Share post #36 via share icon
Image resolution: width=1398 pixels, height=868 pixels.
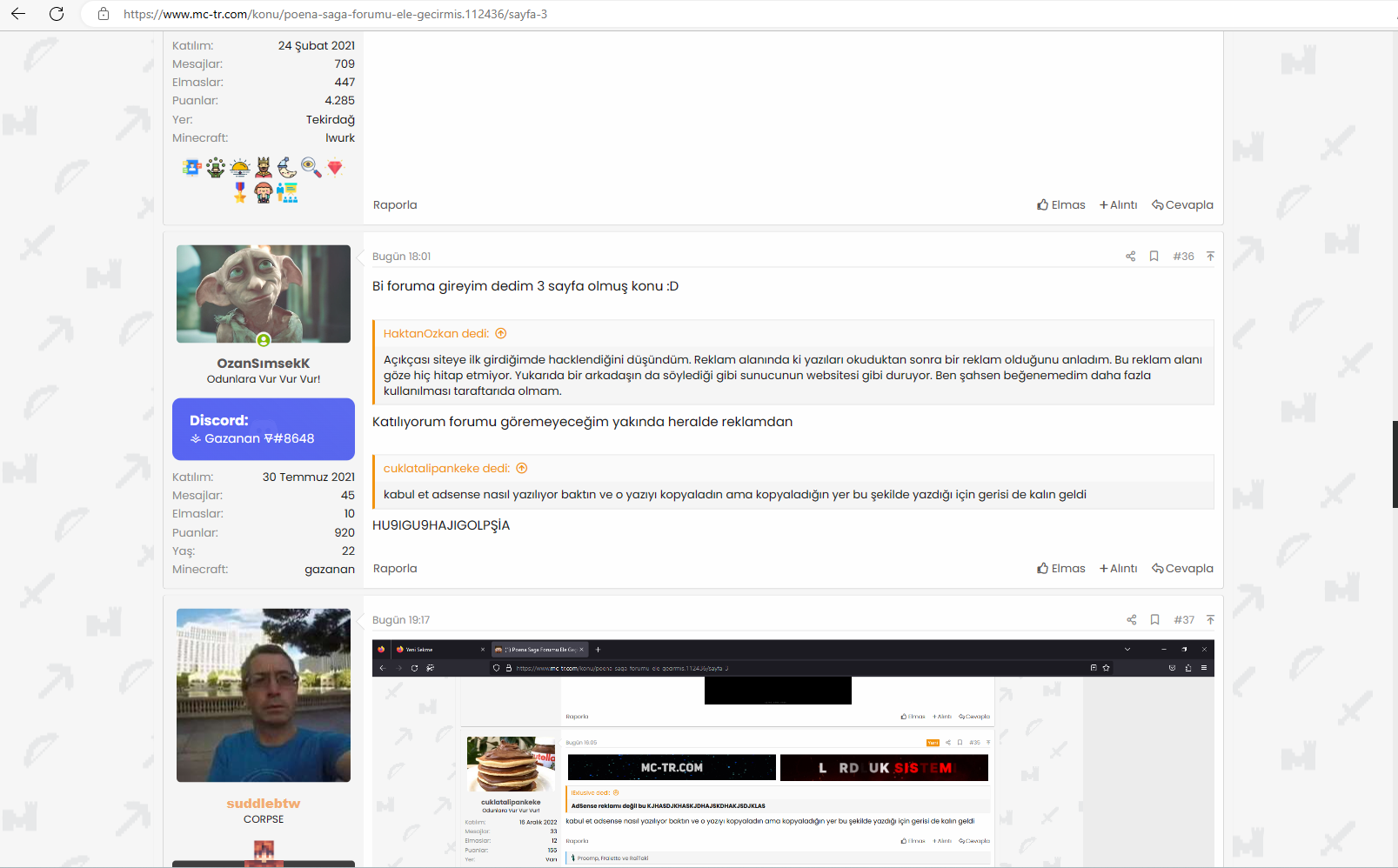point(1131,257)
